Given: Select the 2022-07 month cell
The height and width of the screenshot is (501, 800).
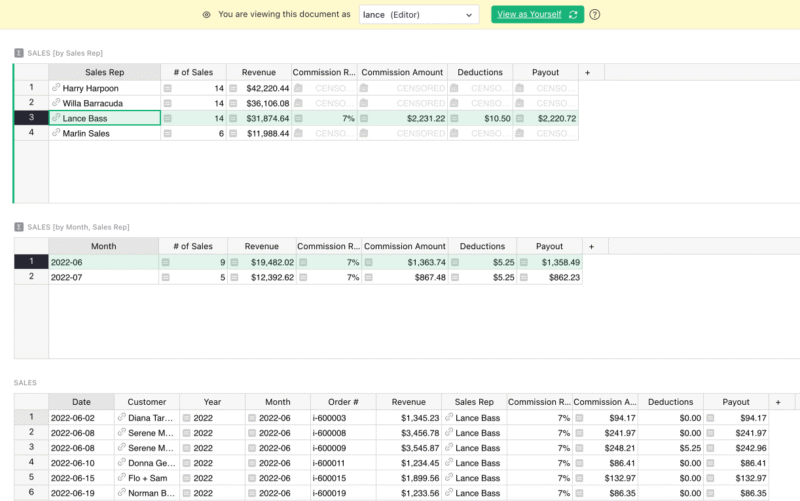Looking at the screenshot, I should tap(104, 277).
